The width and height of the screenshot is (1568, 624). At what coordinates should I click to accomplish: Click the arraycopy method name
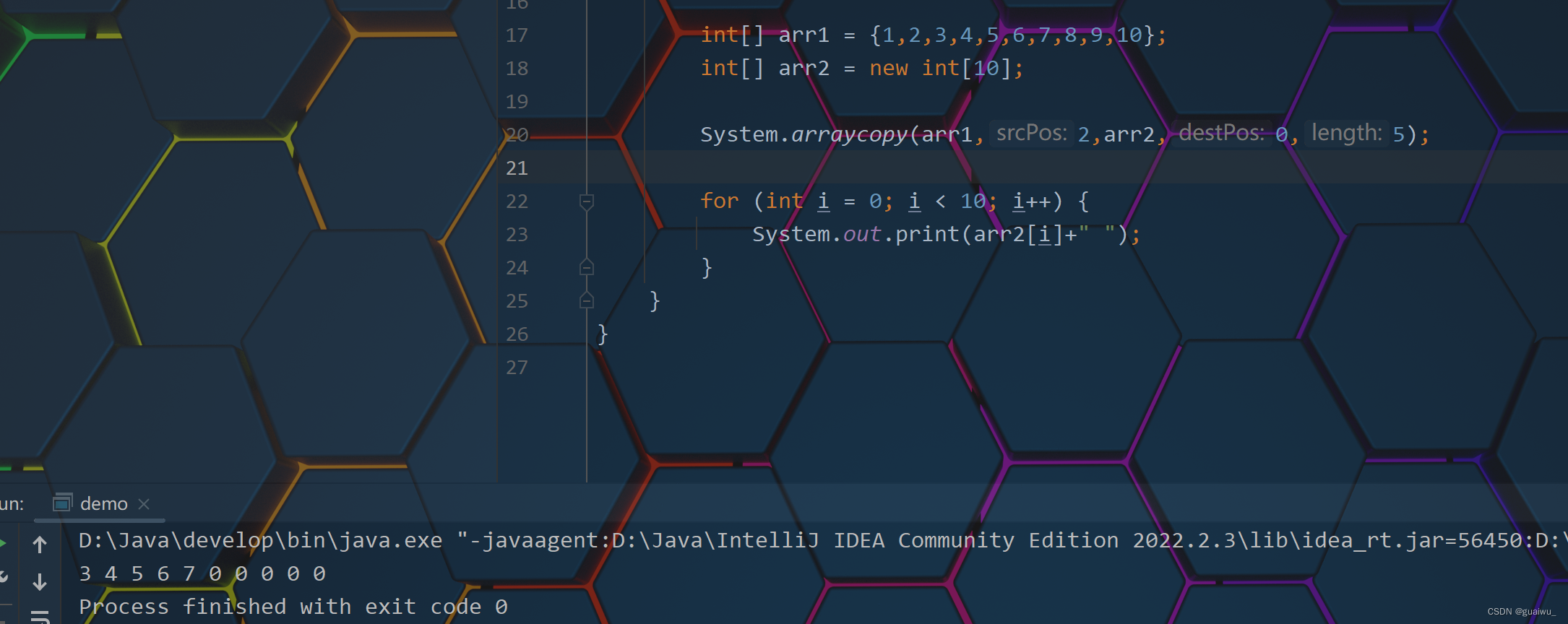tap(849, 135)
